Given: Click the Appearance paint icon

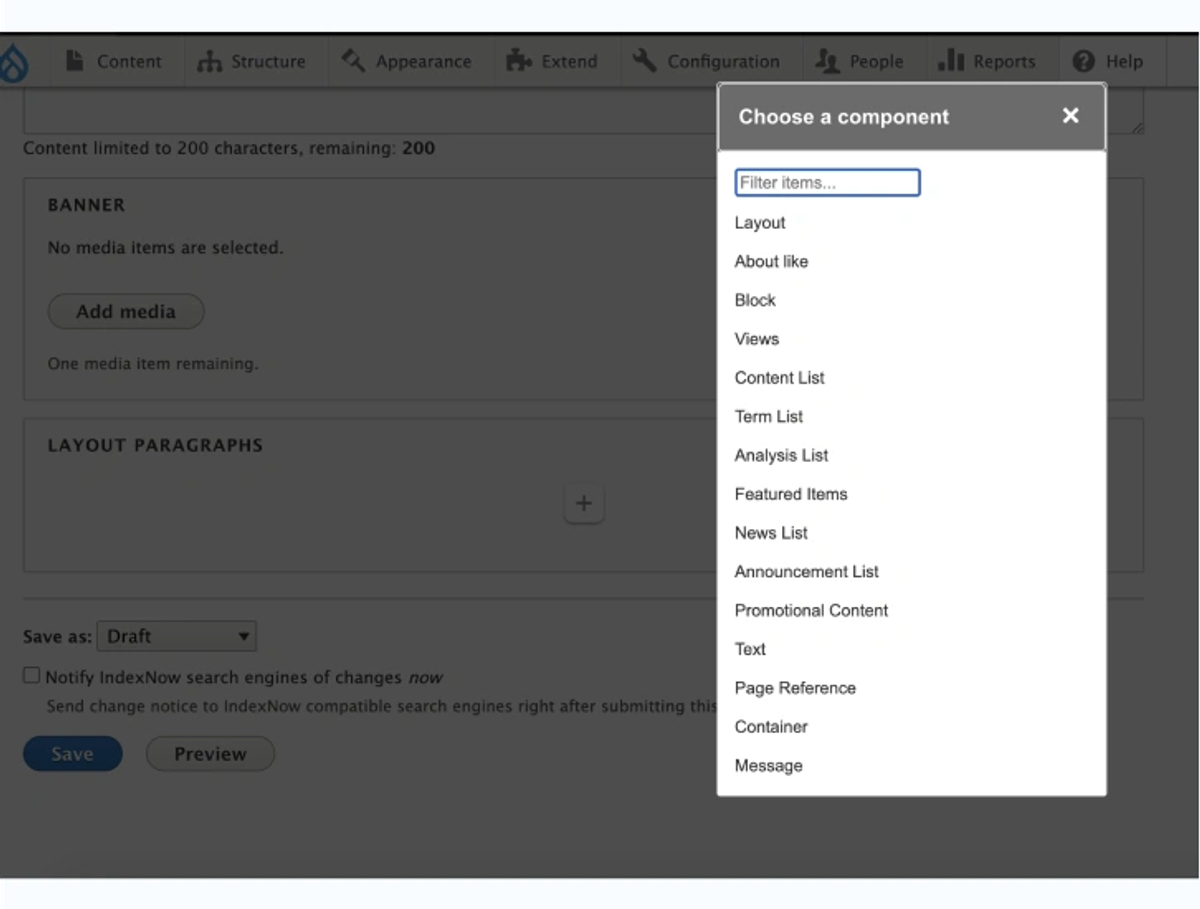Looking at the screenshot, I should [x=353, y=61].
